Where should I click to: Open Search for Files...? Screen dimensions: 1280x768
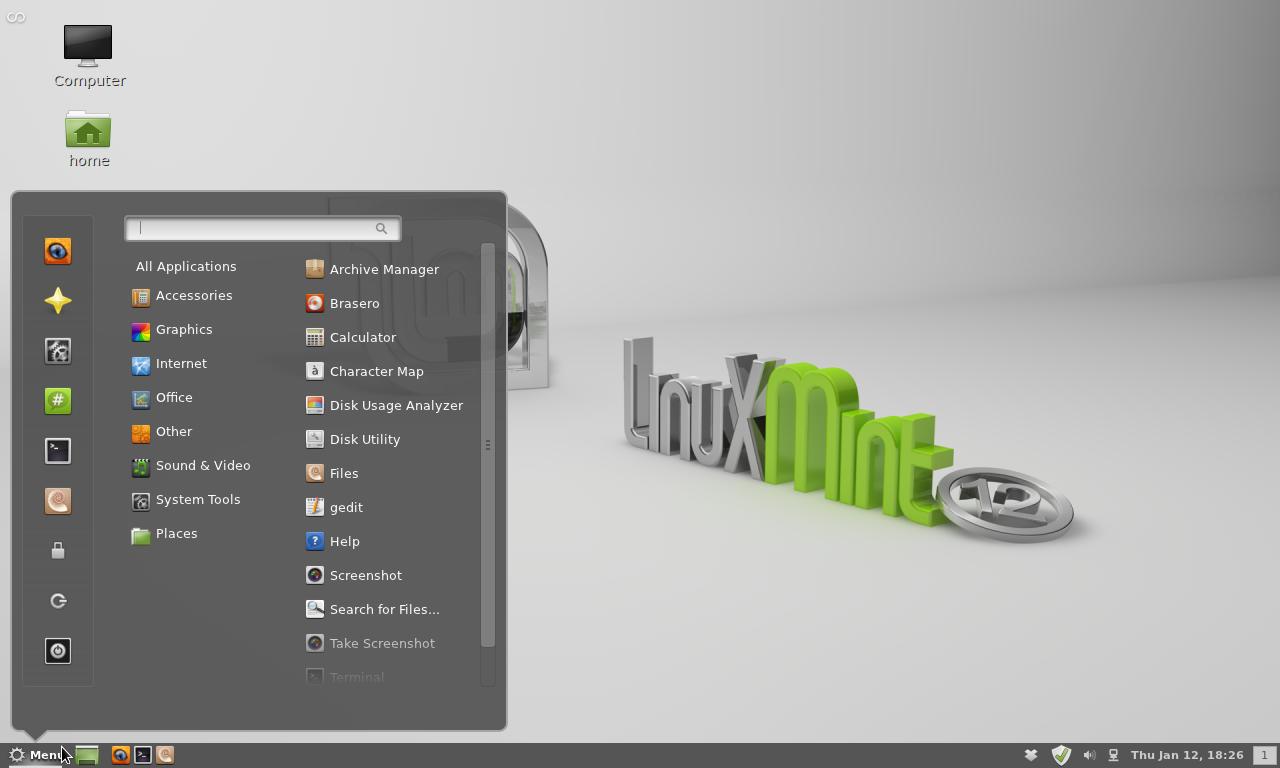(x=372, y=610)
